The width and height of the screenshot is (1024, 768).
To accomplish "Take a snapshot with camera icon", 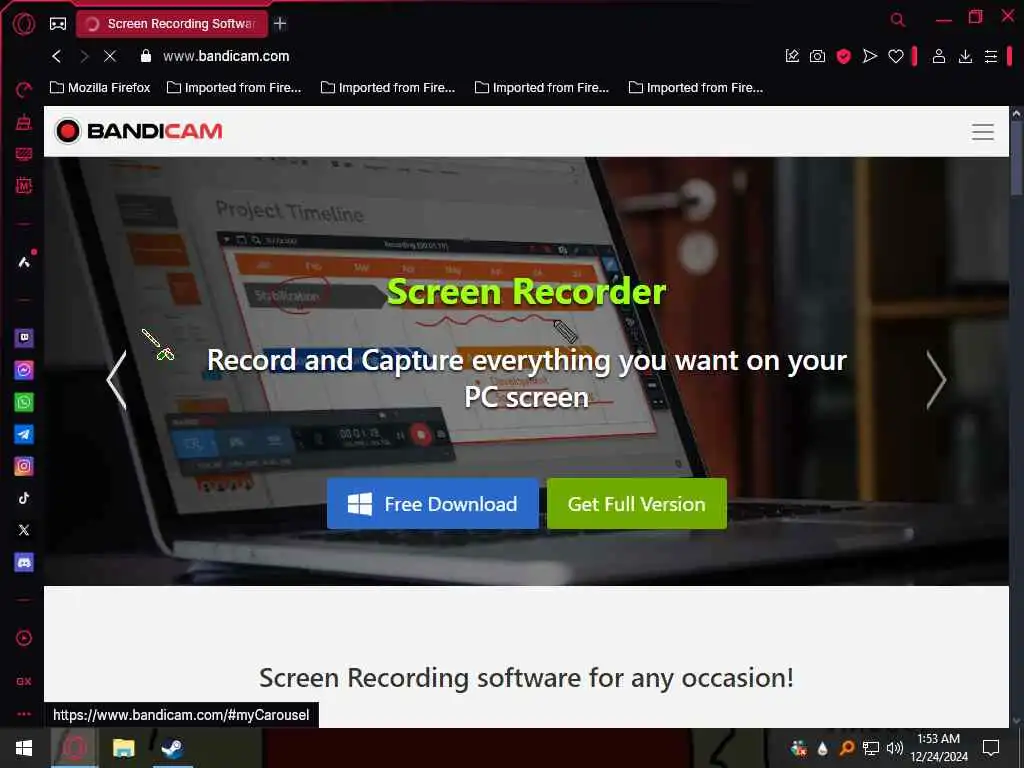I will [817, 56].
